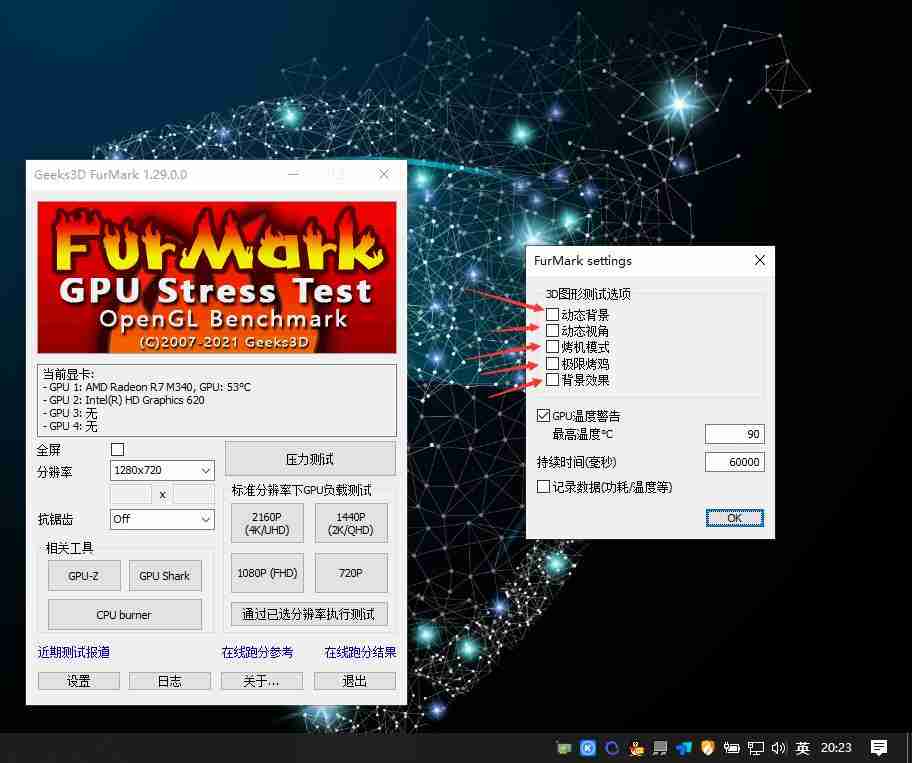
Task: Launch GPU Shark tool
Action: click(165, 576)
